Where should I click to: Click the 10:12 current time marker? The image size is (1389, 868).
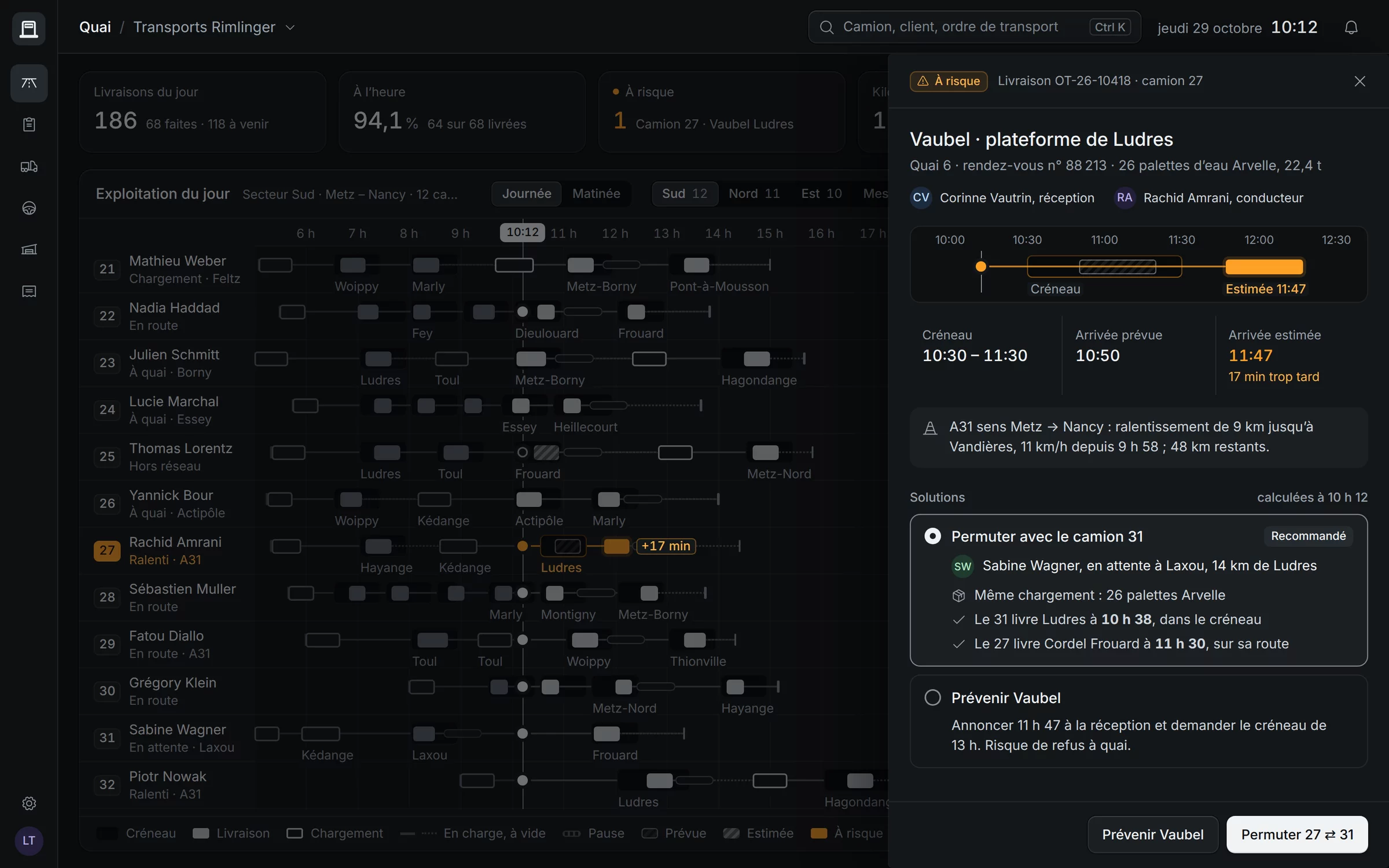pyautogui.click(x=522, y=232)
